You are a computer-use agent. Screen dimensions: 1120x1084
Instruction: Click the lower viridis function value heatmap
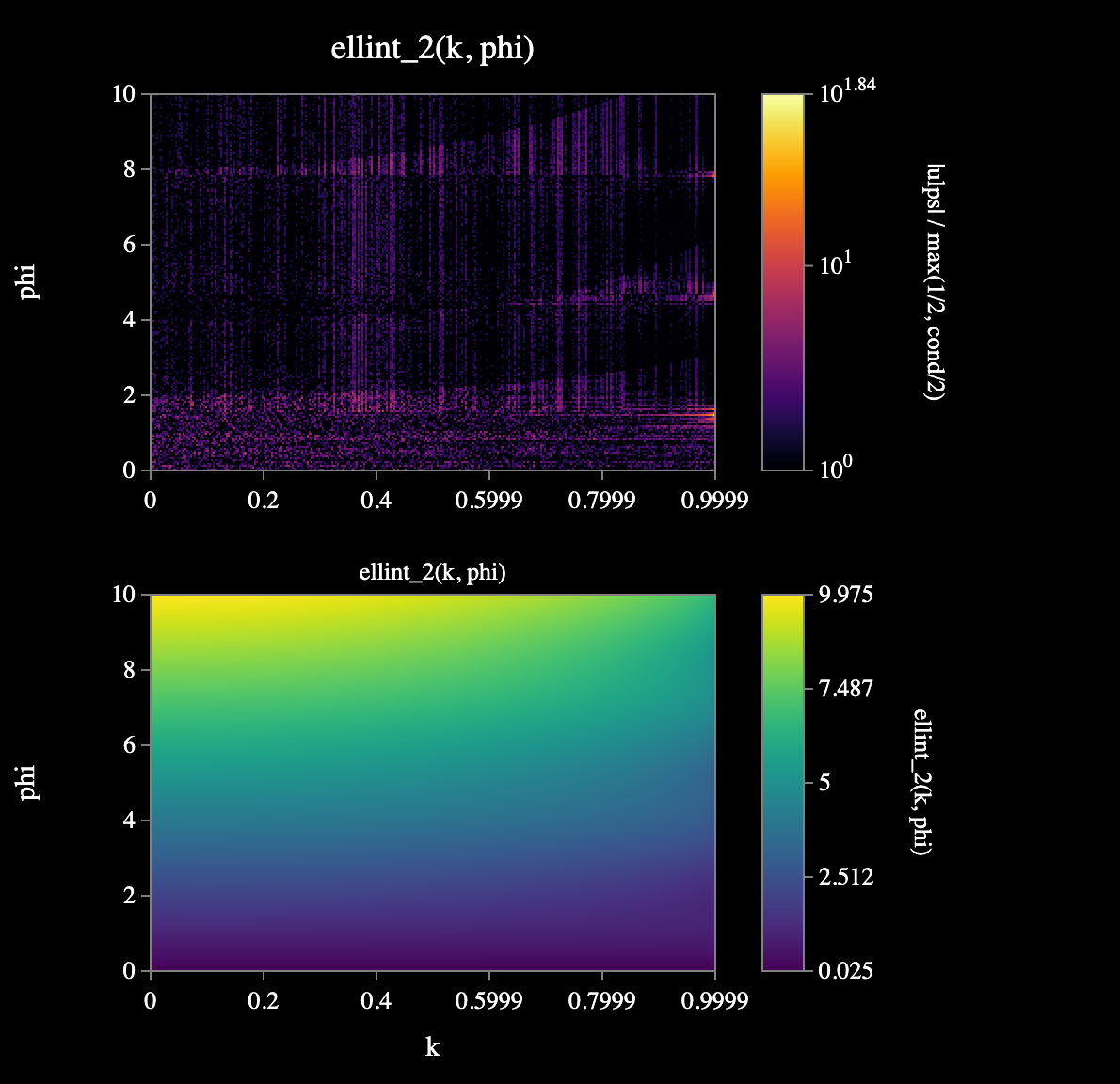pyautogui.click(x=432, y=782)
